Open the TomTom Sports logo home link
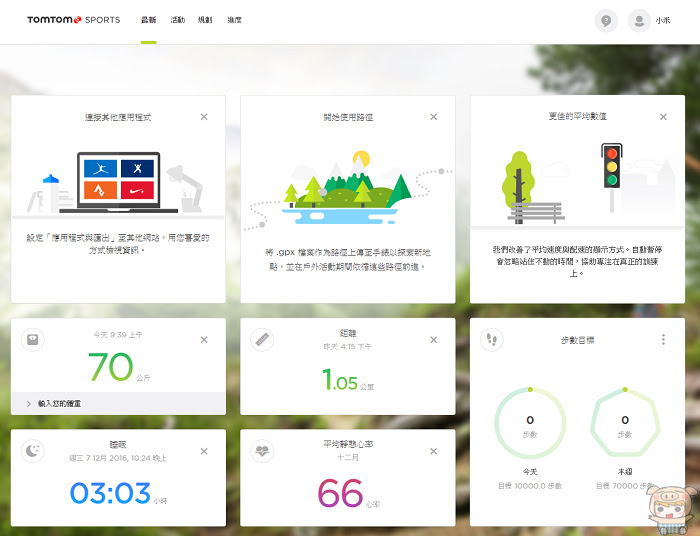The width and height of the screenshot is (700, 536). pyautogui.click(x=74, y=20)
